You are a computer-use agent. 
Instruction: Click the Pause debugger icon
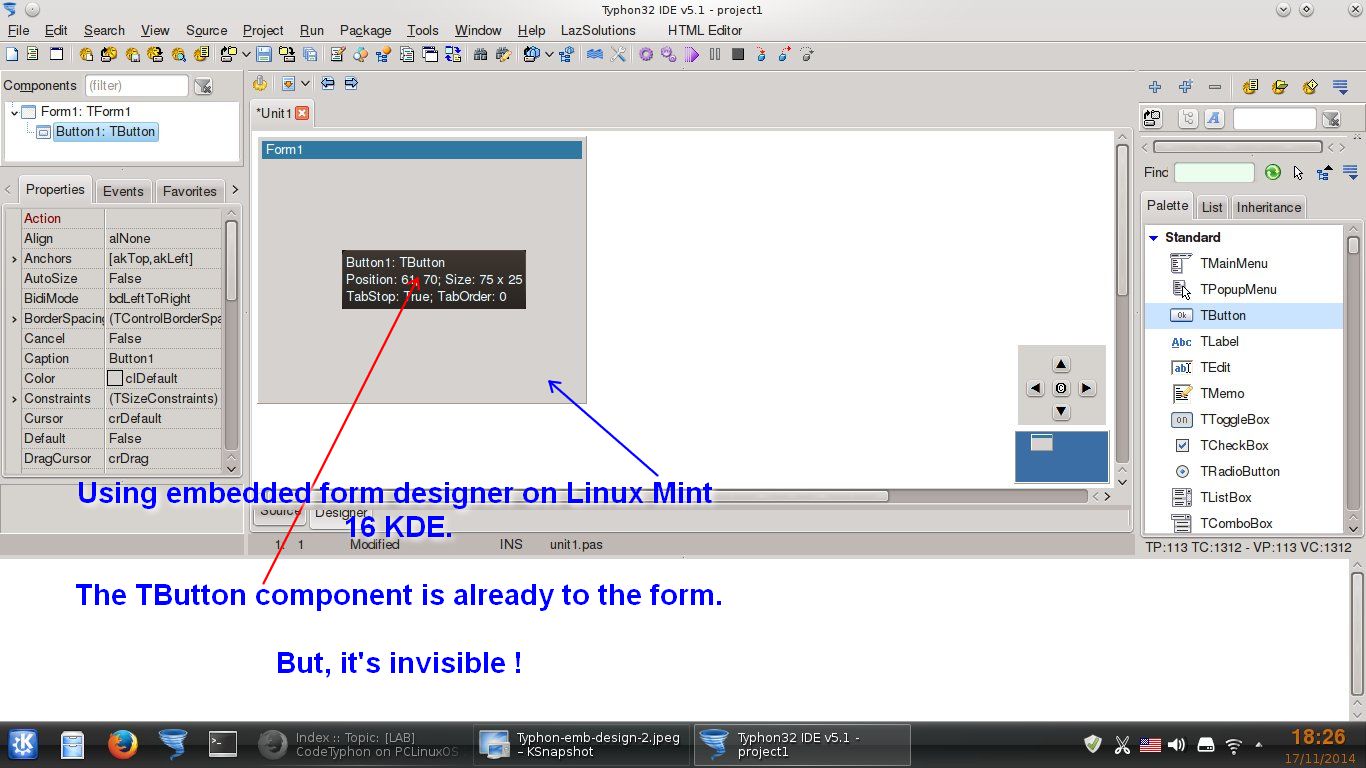714,54
